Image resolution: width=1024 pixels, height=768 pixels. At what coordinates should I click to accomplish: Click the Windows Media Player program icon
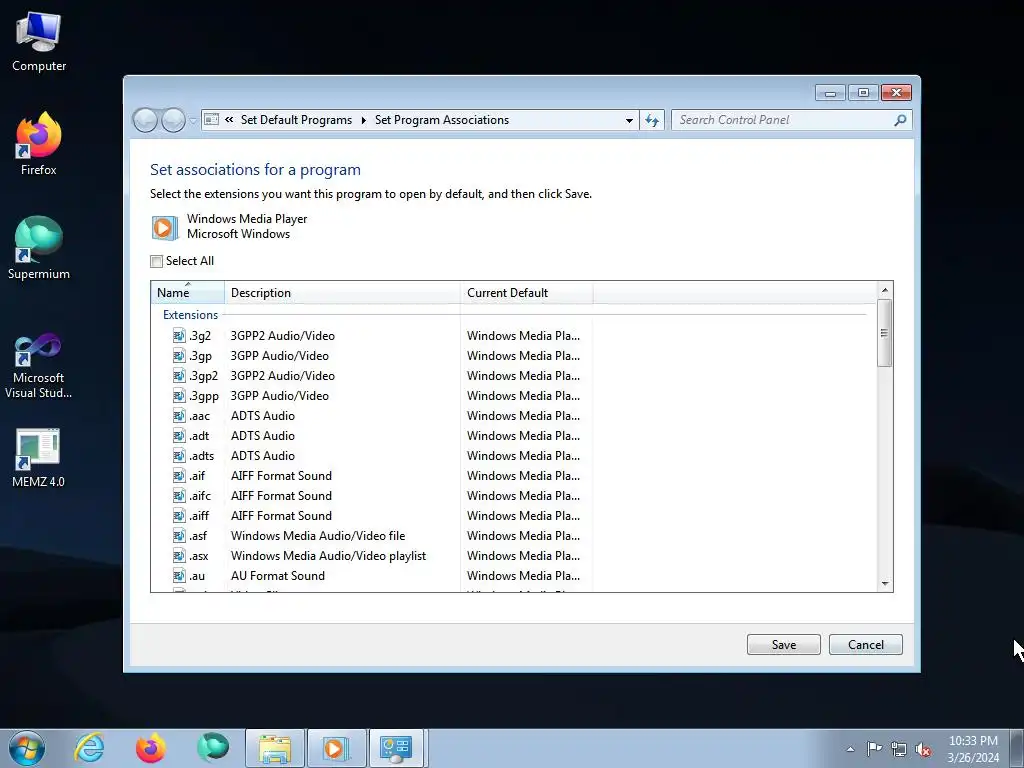click(164, 227)
